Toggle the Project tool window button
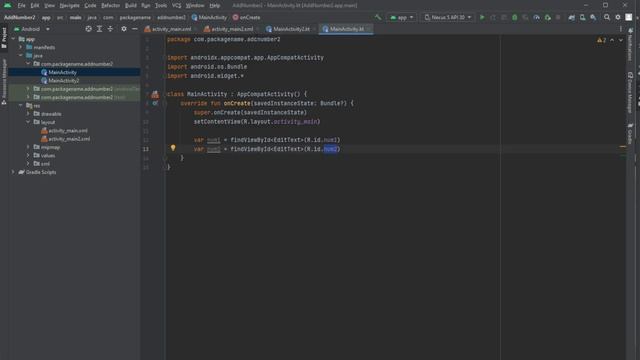The image size is (640, 360). (4, 38)
